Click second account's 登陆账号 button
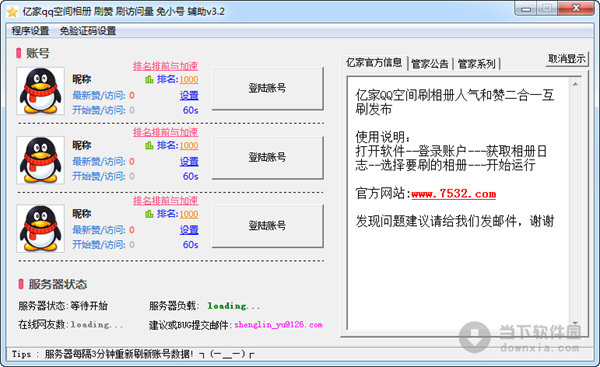600x367 pixels. coord(267,157)
